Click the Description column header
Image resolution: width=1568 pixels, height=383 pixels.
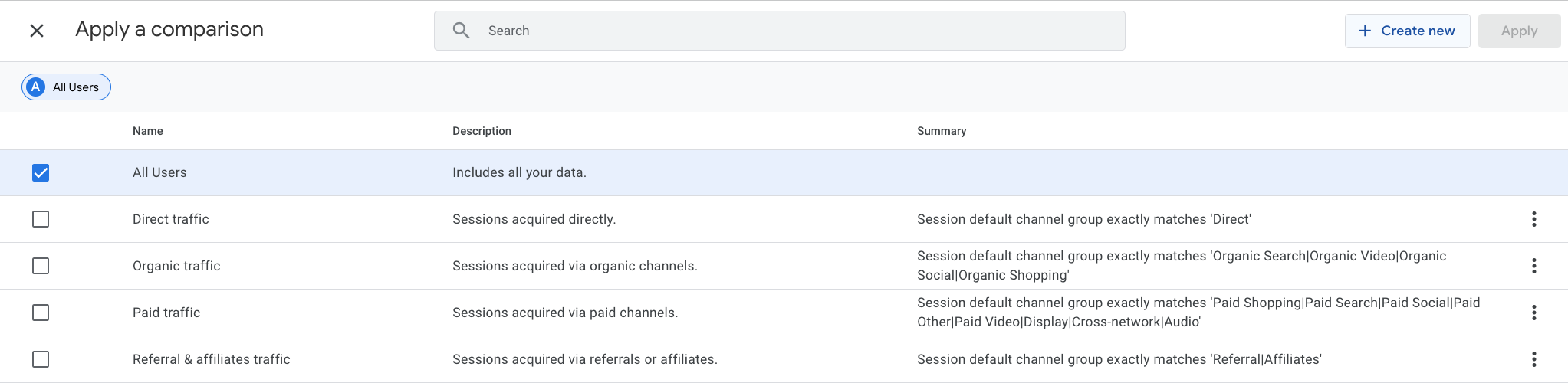pyautogui.click(x=482, y=131)
